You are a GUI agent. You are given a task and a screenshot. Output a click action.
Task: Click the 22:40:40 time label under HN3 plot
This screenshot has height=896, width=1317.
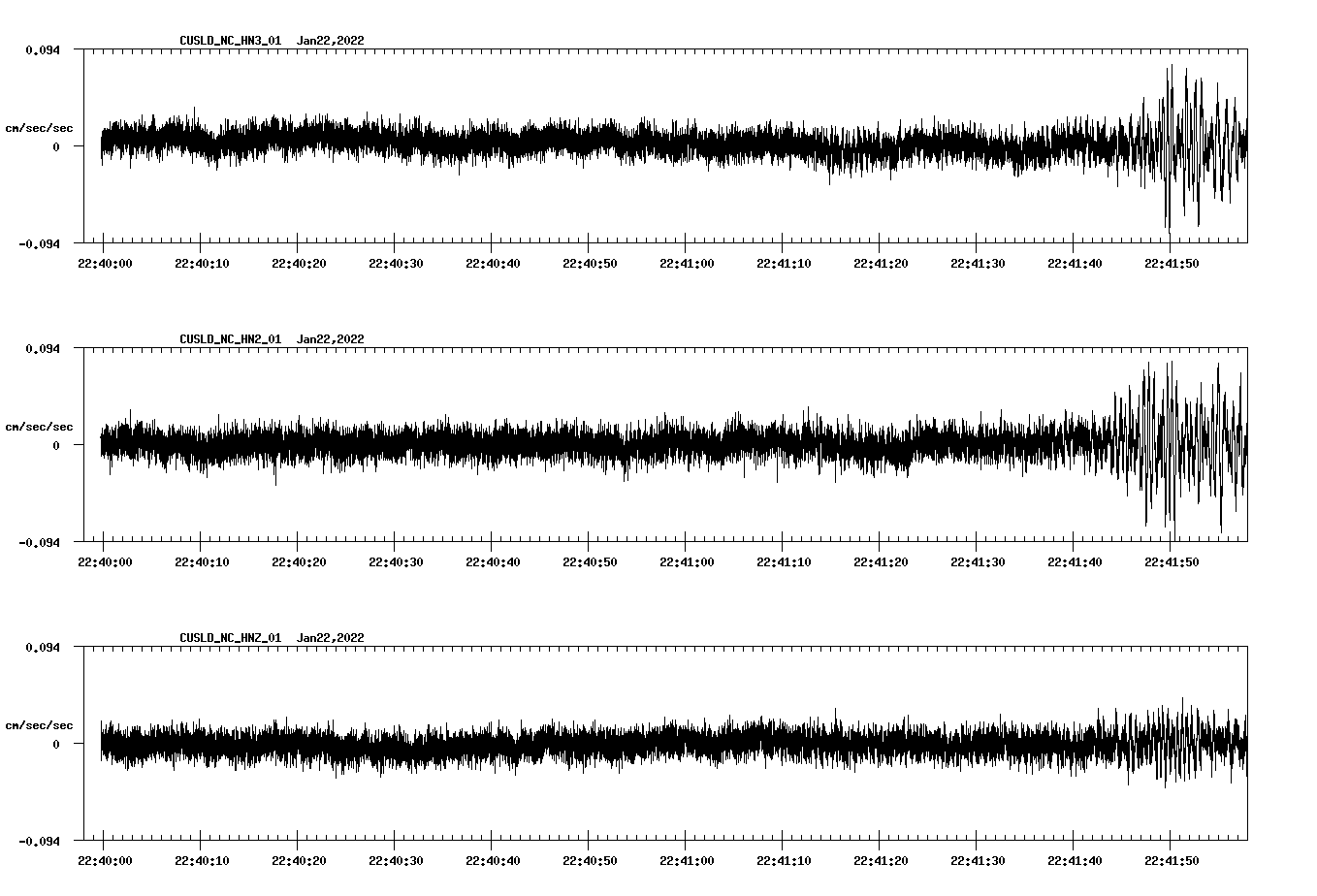point(493,264)
